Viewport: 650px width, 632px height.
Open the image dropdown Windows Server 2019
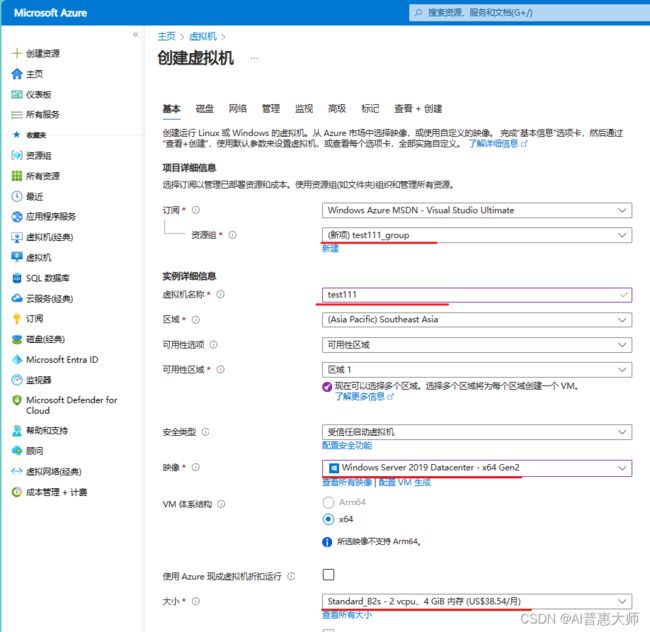click(x=477, y=468)
